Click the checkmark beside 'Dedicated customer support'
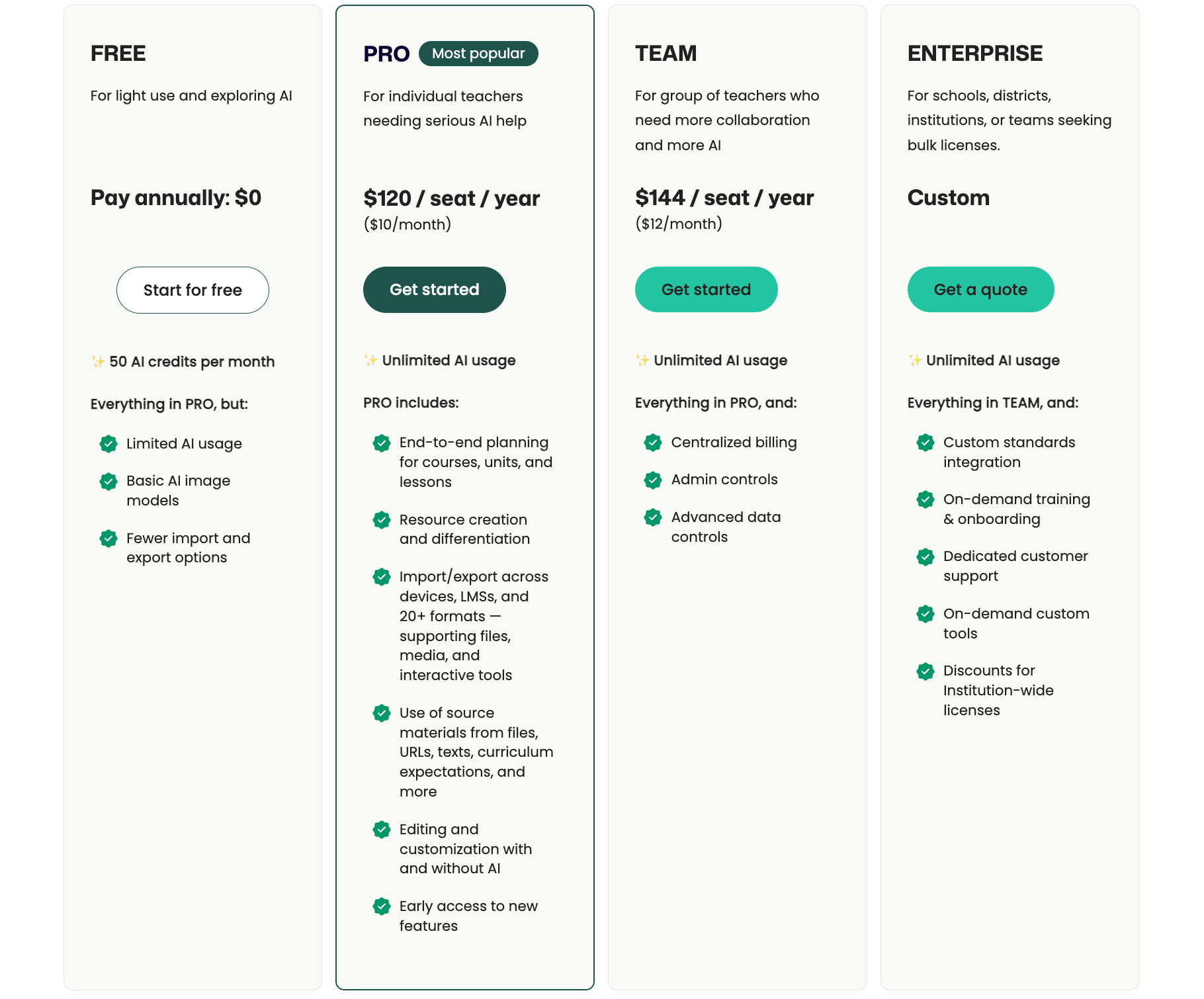1204x999 pixels. pos(925,556)
